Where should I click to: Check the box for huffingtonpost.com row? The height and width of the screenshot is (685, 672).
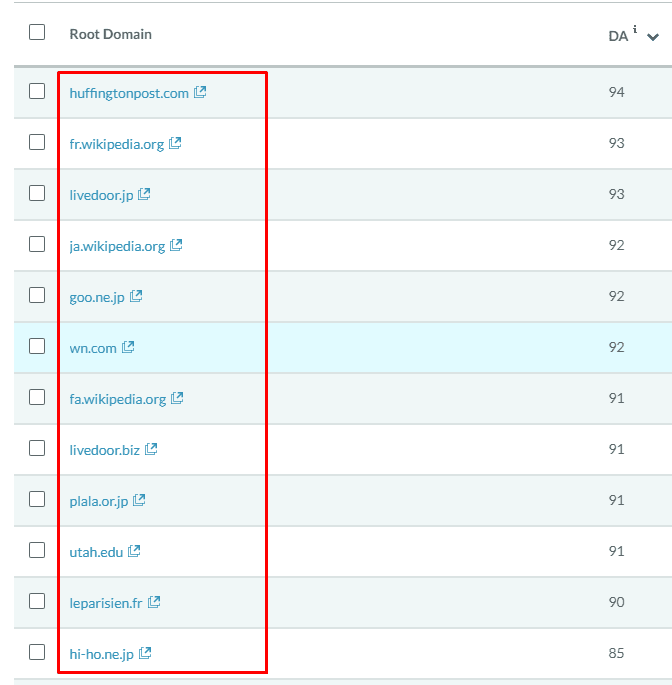tap(37, 91)
